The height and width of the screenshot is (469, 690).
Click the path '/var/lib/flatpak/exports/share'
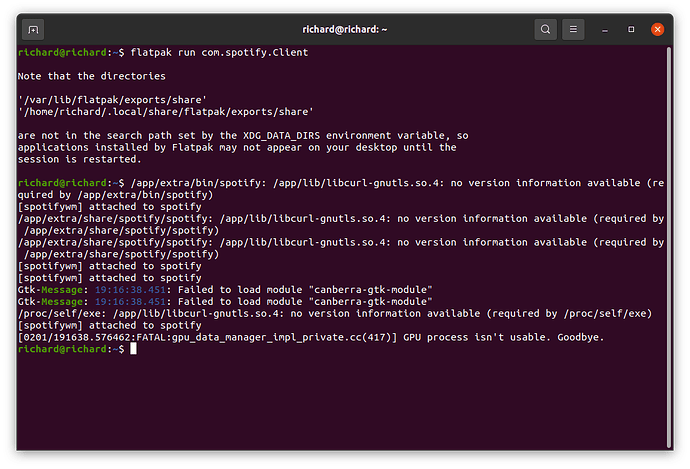tap(112, 100)
